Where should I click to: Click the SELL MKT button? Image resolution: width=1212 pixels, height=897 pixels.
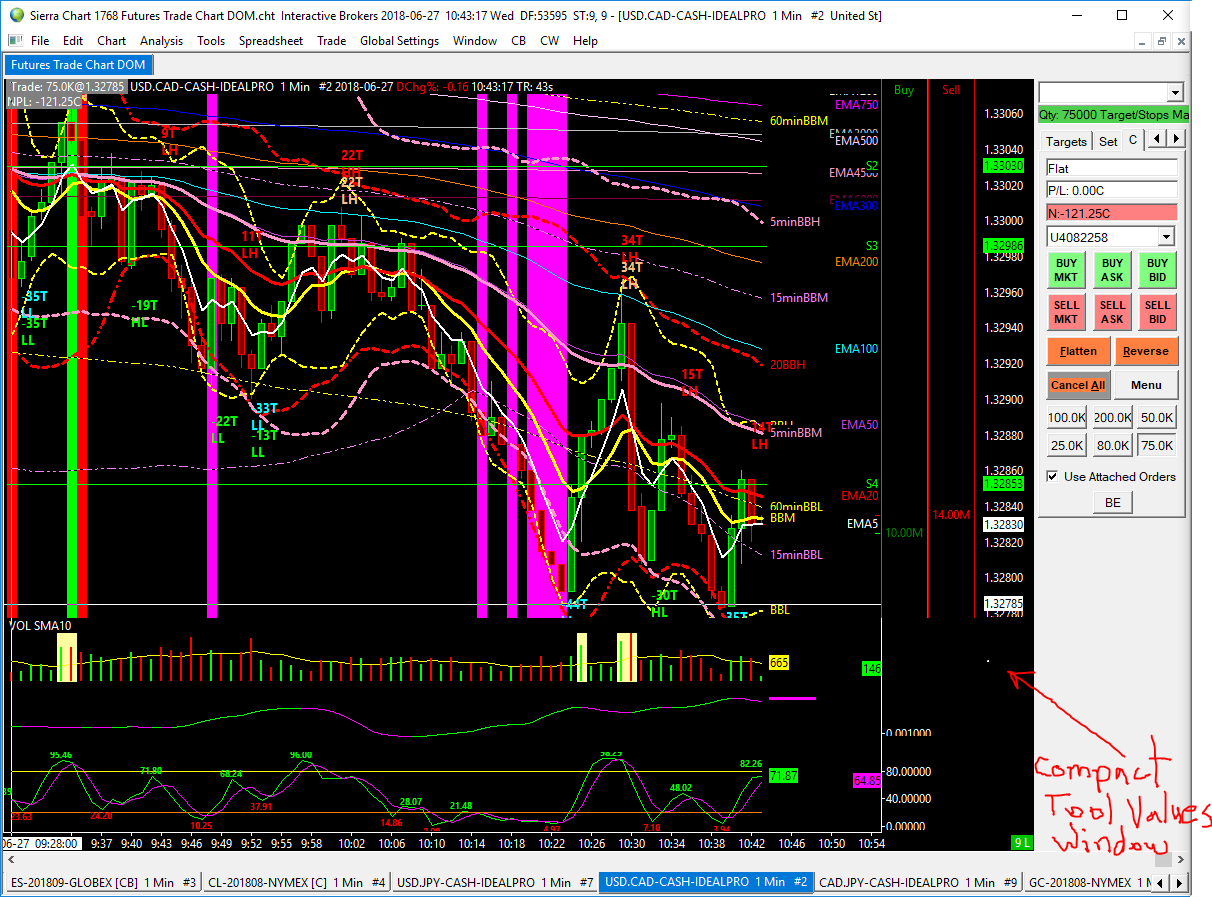pyautogui.click(x=1066, y=313)
